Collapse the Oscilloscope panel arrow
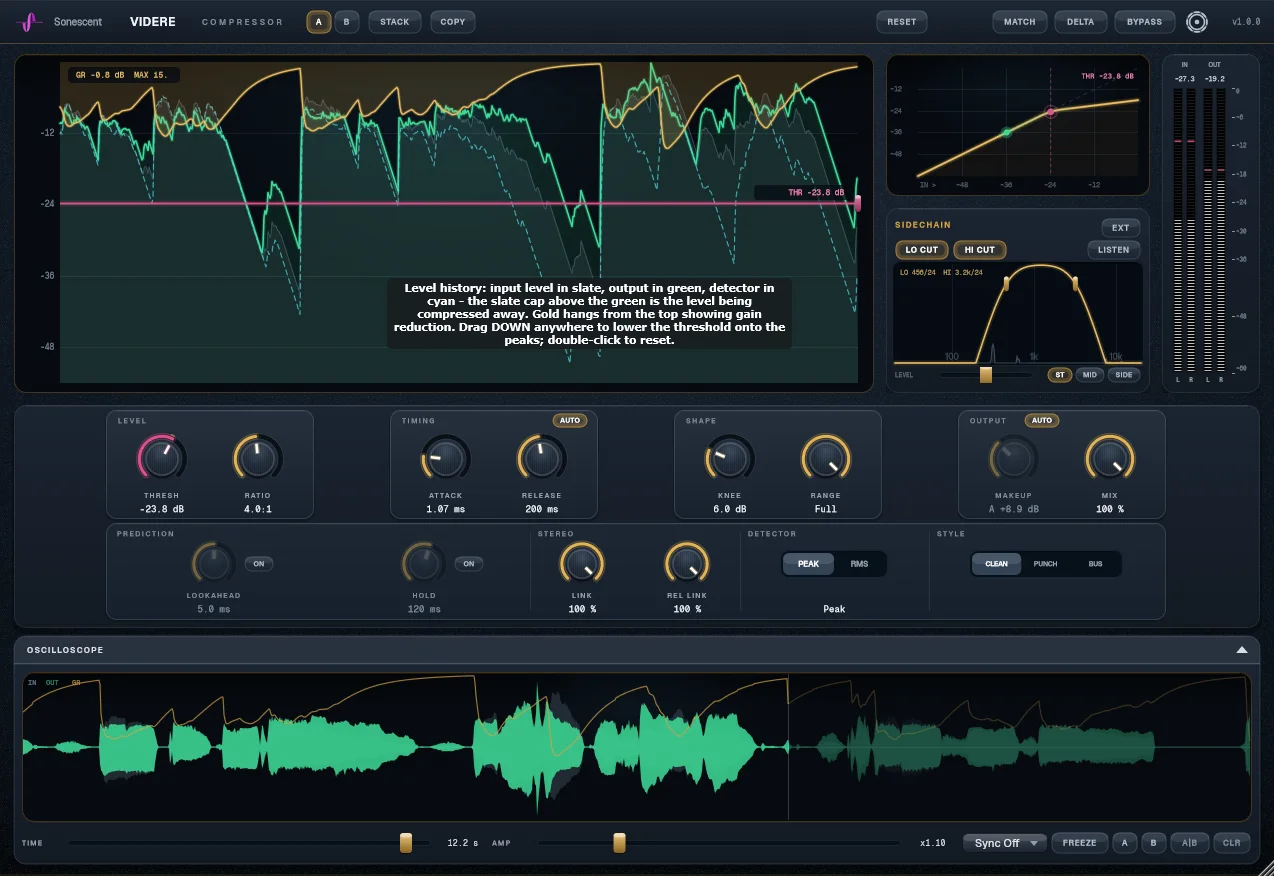This screenshot has height=876, width=1274. click(1242, 650)
